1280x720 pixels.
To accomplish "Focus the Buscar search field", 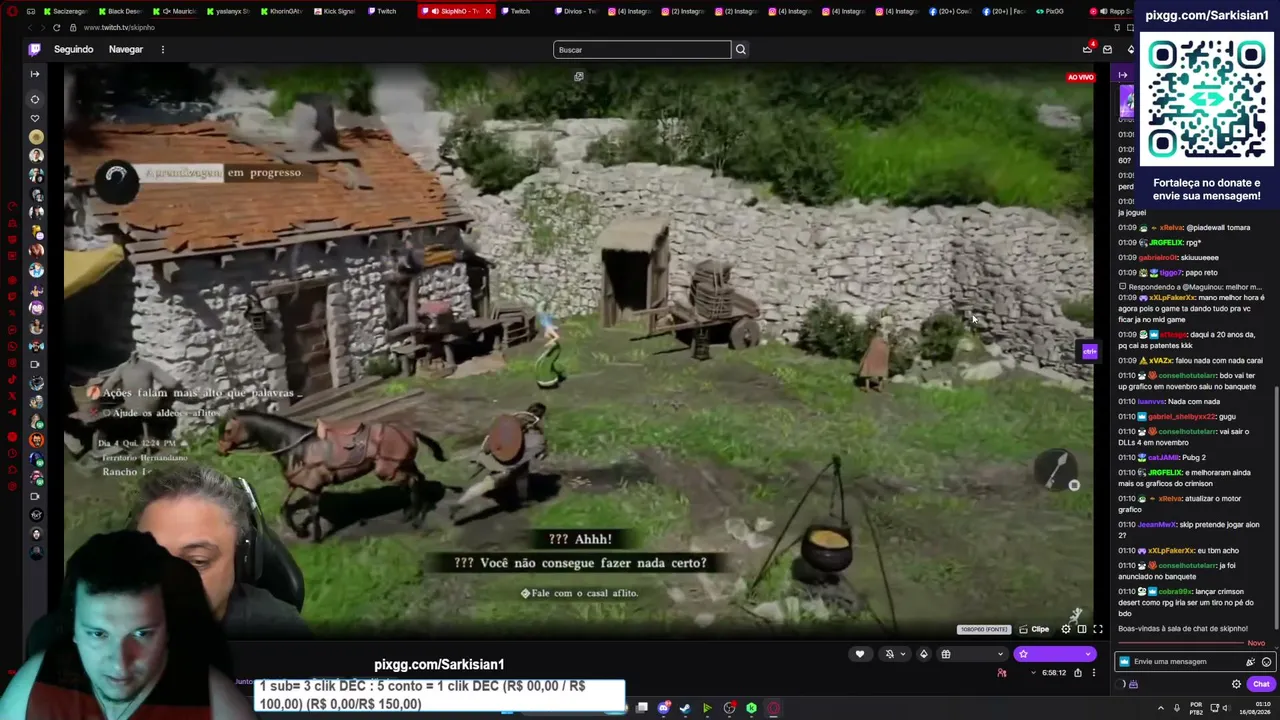I will click(x=642, y=49).
